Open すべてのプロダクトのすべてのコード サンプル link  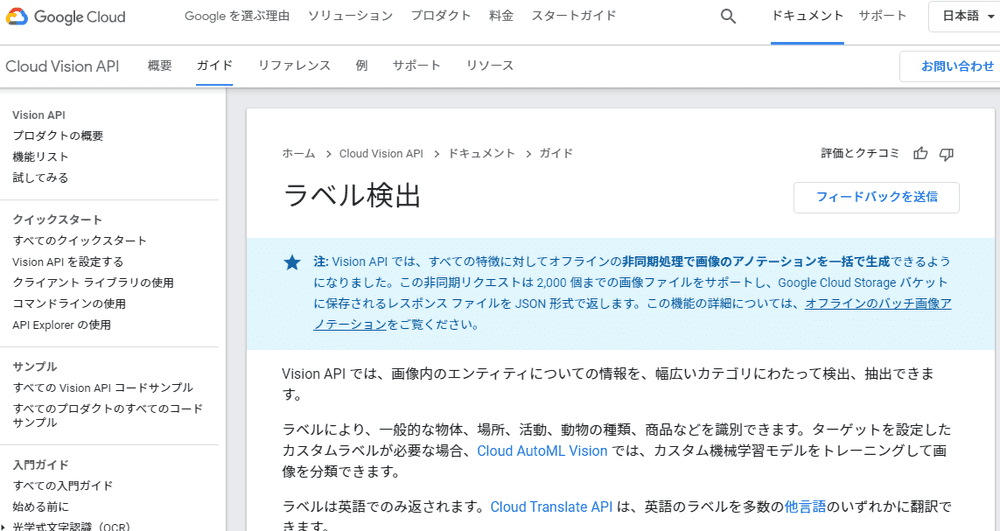(x=108, y=416)
